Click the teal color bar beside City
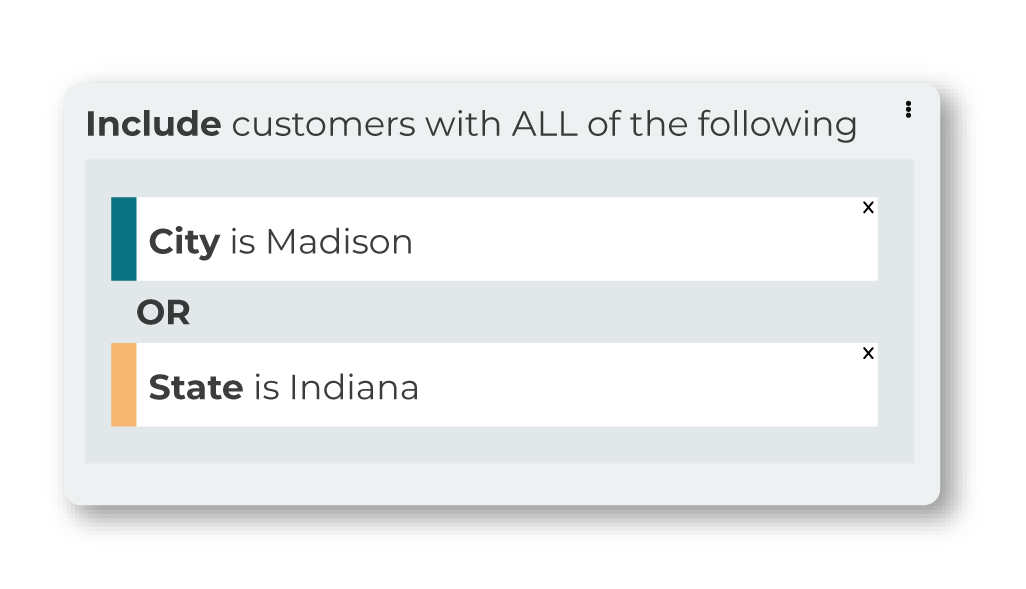The height and width of the screenshot is (589, 1026). coord(124,239)
